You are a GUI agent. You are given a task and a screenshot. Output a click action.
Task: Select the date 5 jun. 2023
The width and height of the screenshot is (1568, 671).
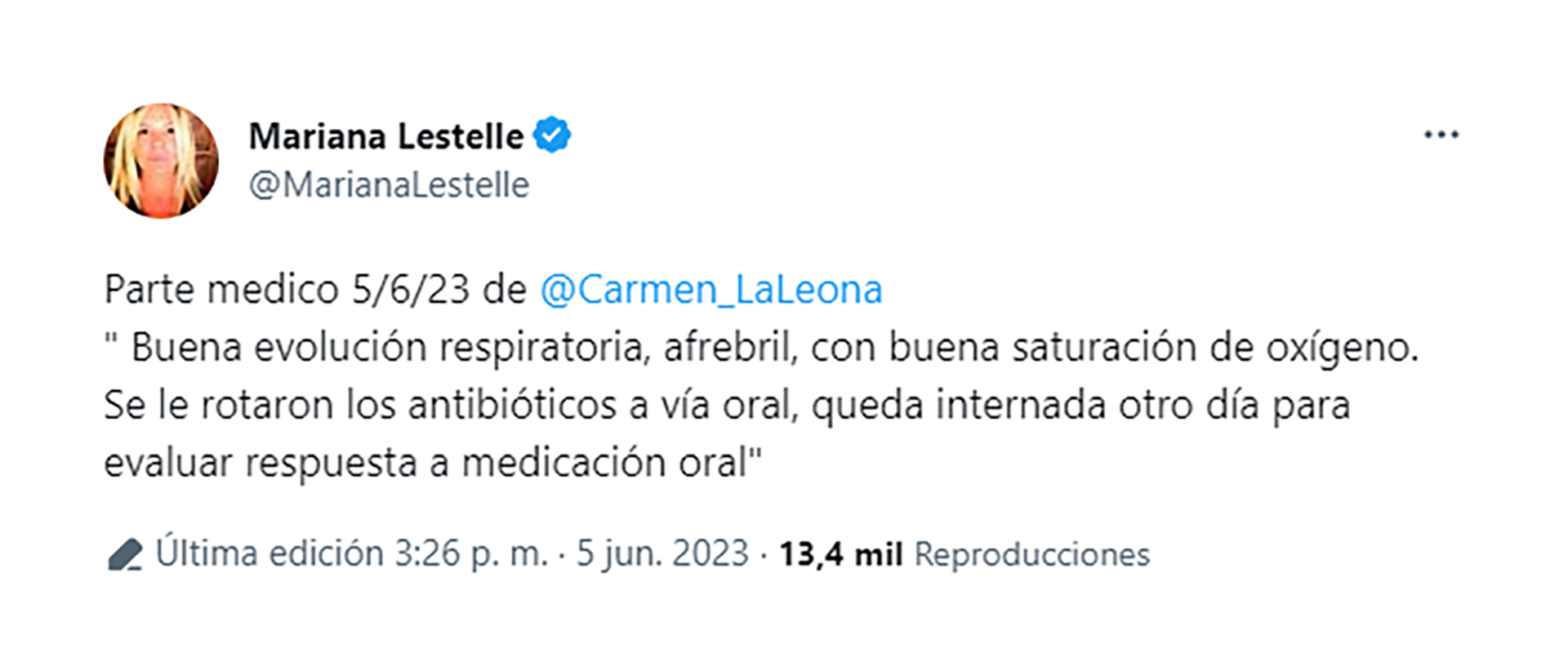click(x=662, y=553)
